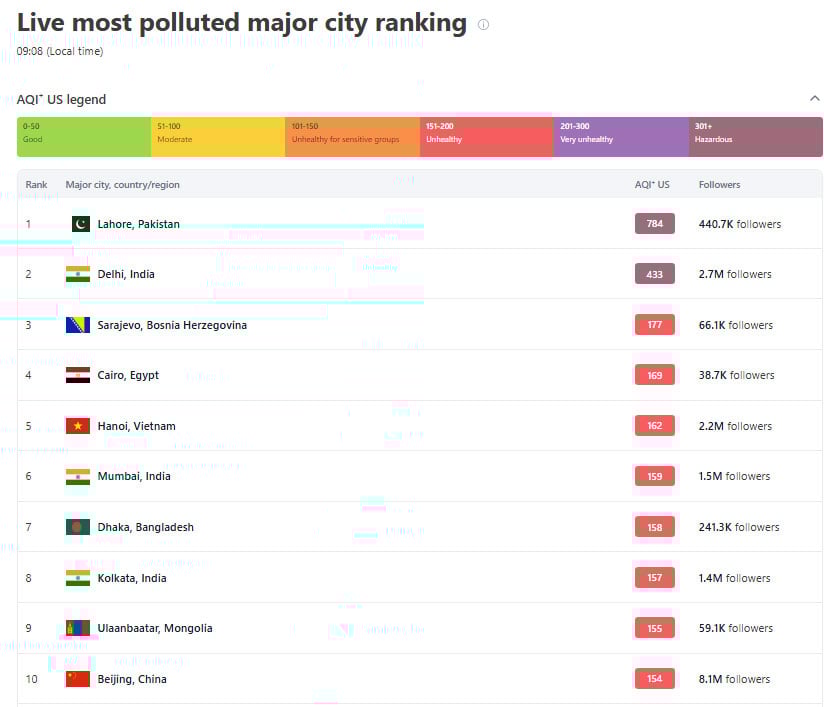Image resolution: width=834 pixels, height=707 pixels.
Task: Click the India flag next to Delhi
Action: pos(78,274)
